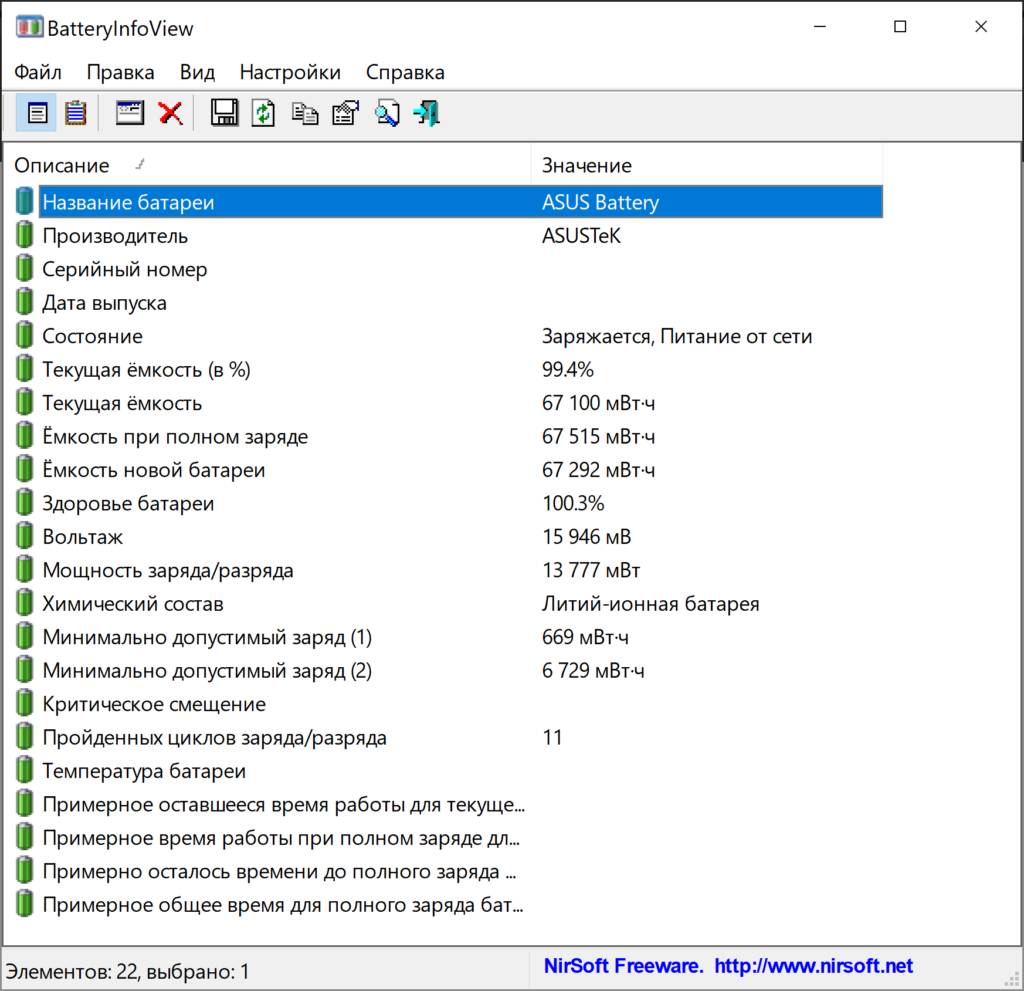Open the Файл menu
Image resolution: width=1024 pixels, height=991 pixels.
point(38,72)
